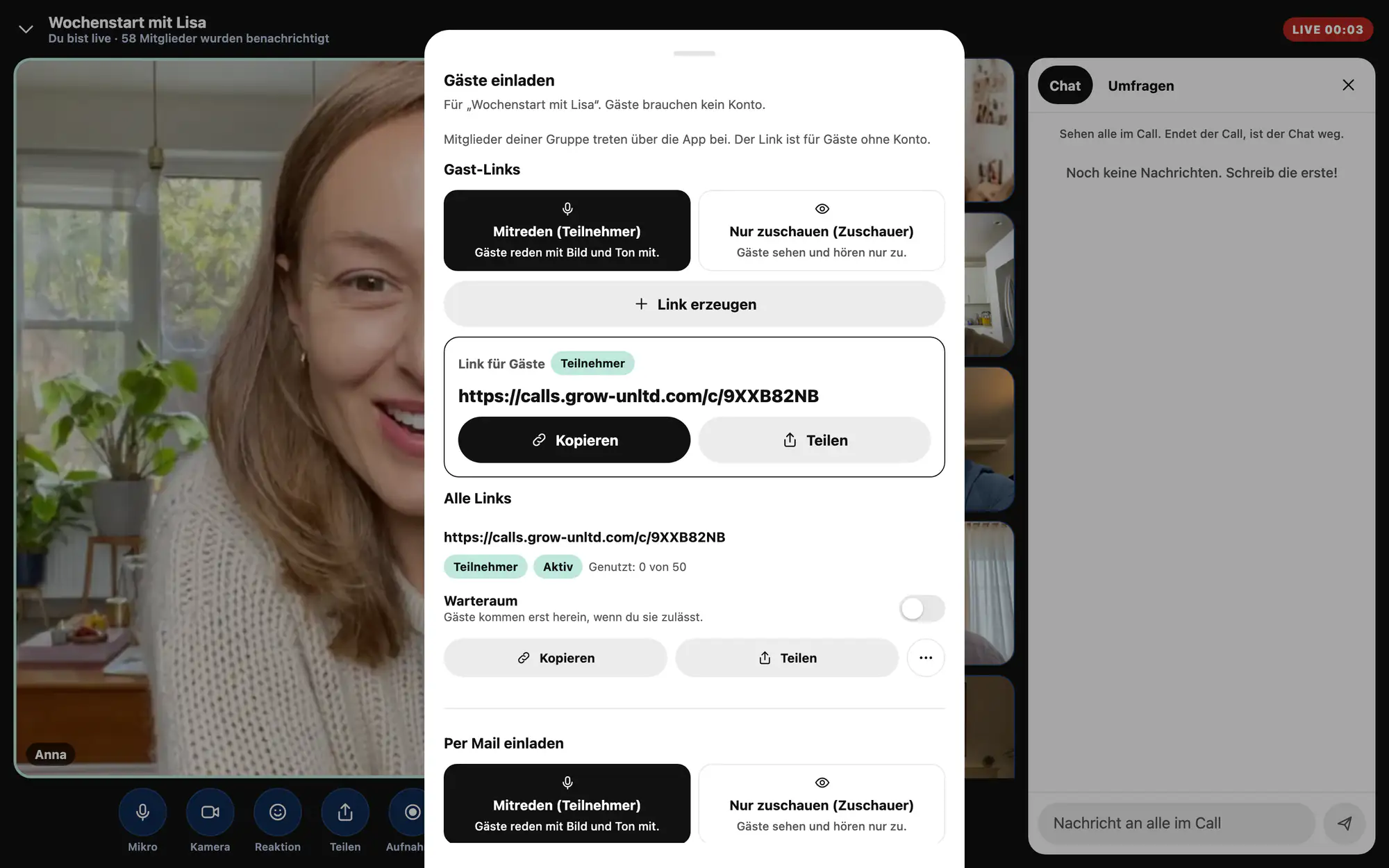
Task: Toggle the Warteraum switch
Action: click(x=922, y=608)
